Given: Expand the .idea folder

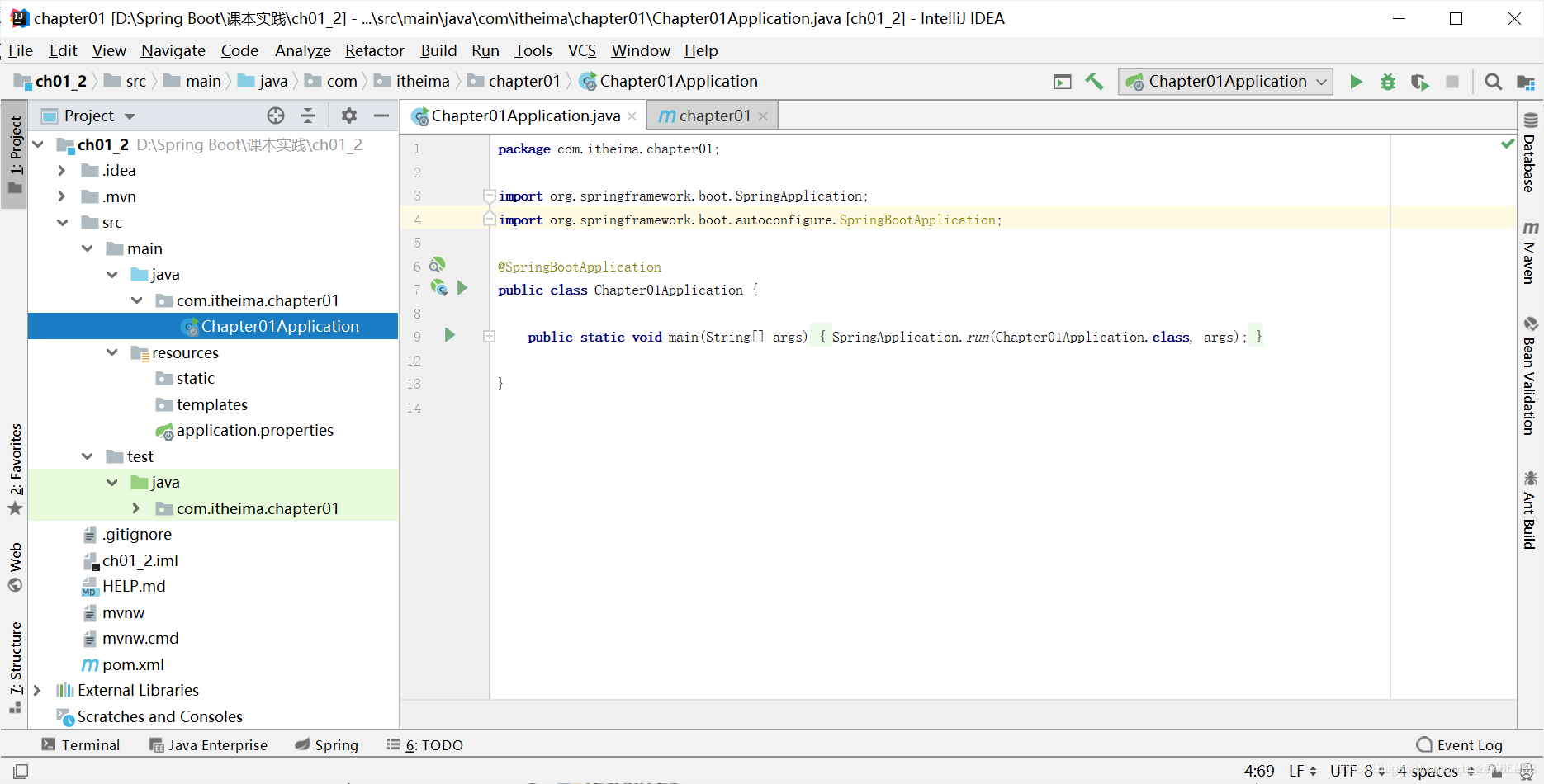Looking at the screenshot, I should [62, 171].
